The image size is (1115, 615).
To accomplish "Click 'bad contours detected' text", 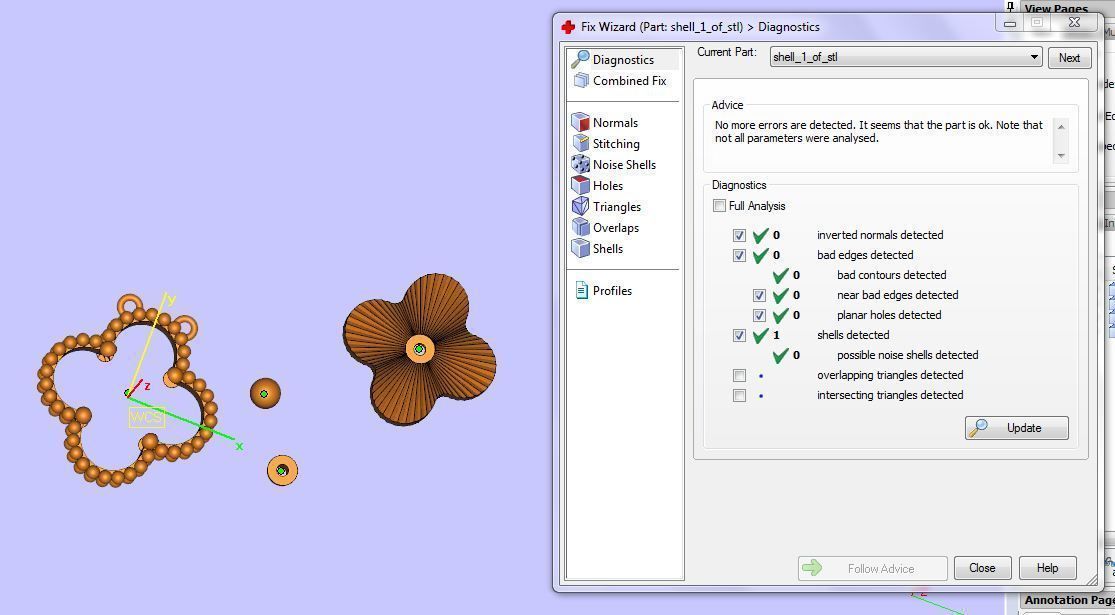I will point(891,275).
